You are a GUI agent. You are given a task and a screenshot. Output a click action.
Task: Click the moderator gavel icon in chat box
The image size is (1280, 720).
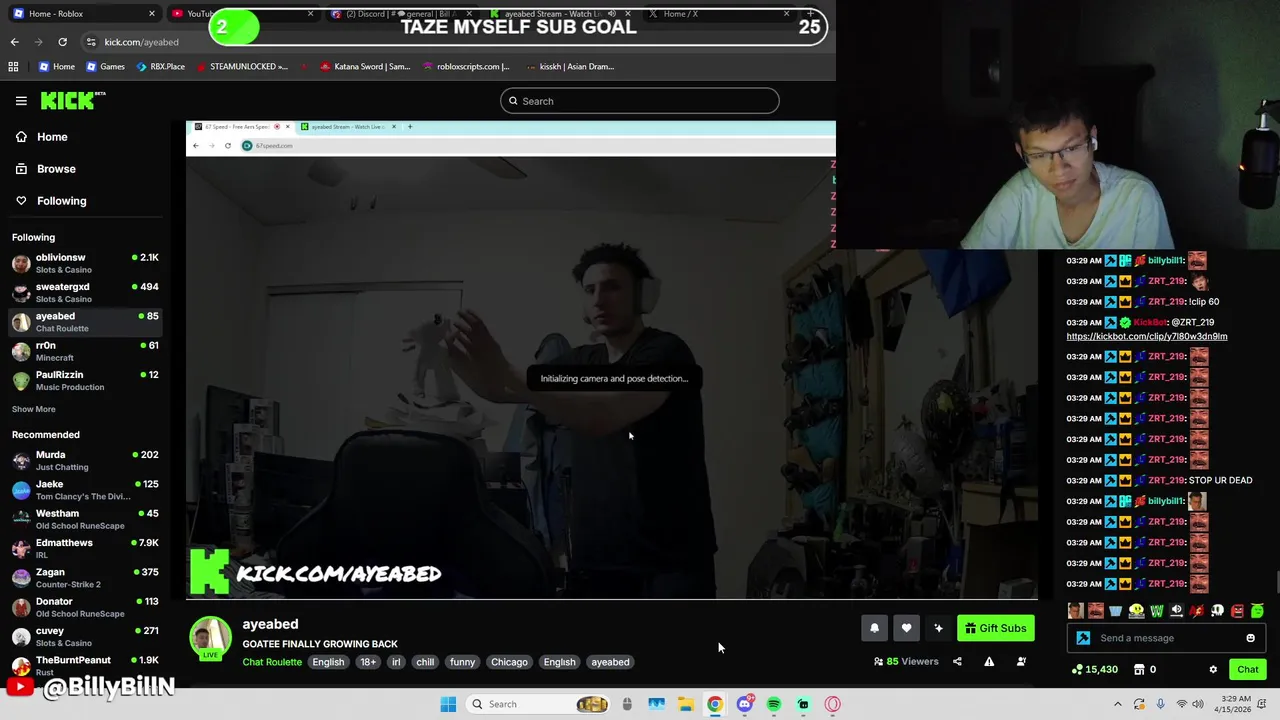1083,638
